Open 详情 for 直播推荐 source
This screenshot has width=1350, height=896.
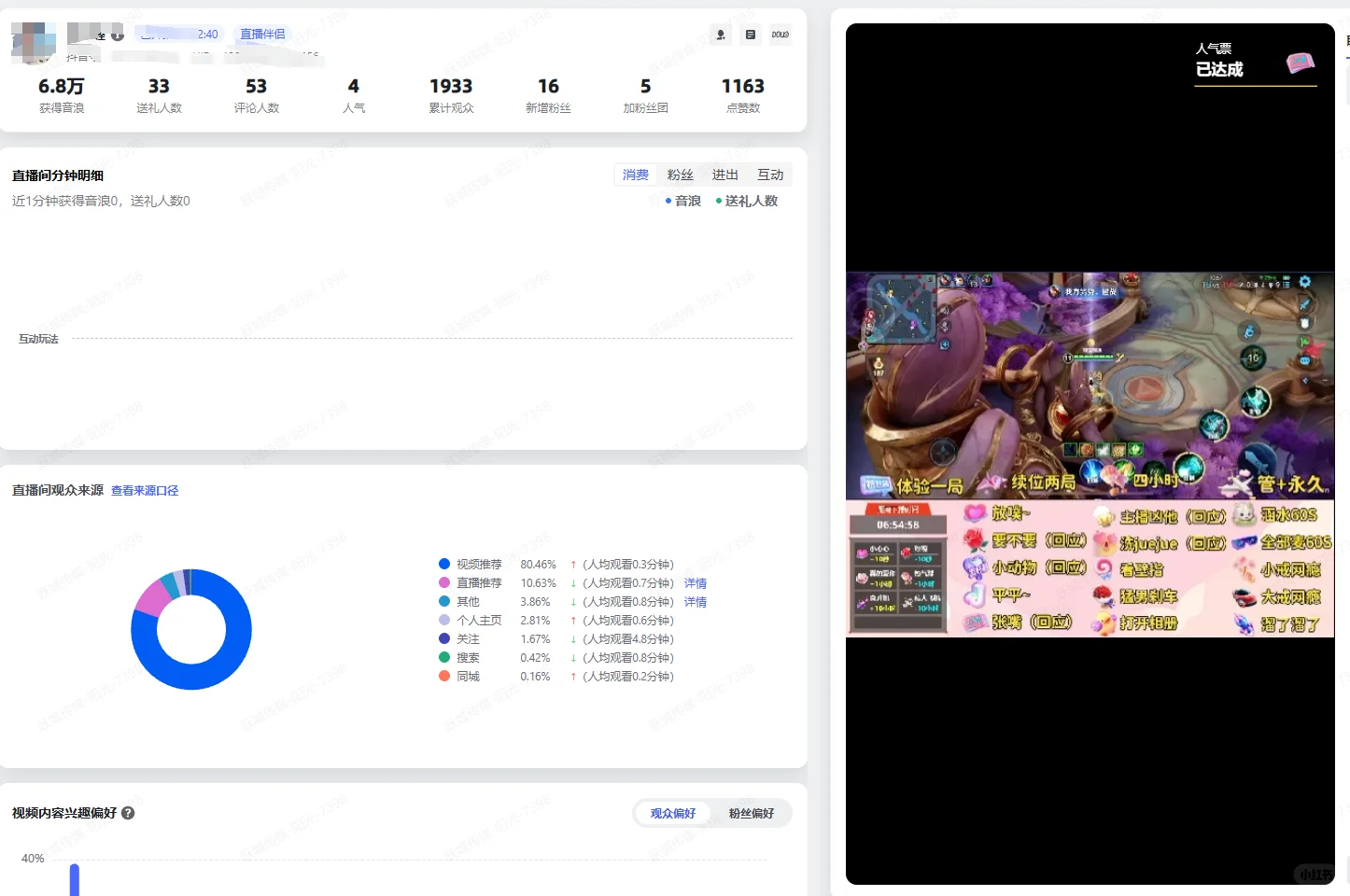click(696, 583)
